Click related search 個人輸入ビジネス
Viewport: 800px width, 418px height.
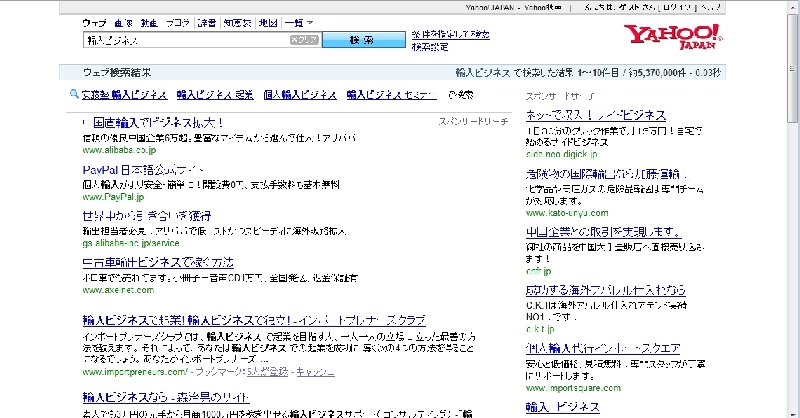(300, 94)
